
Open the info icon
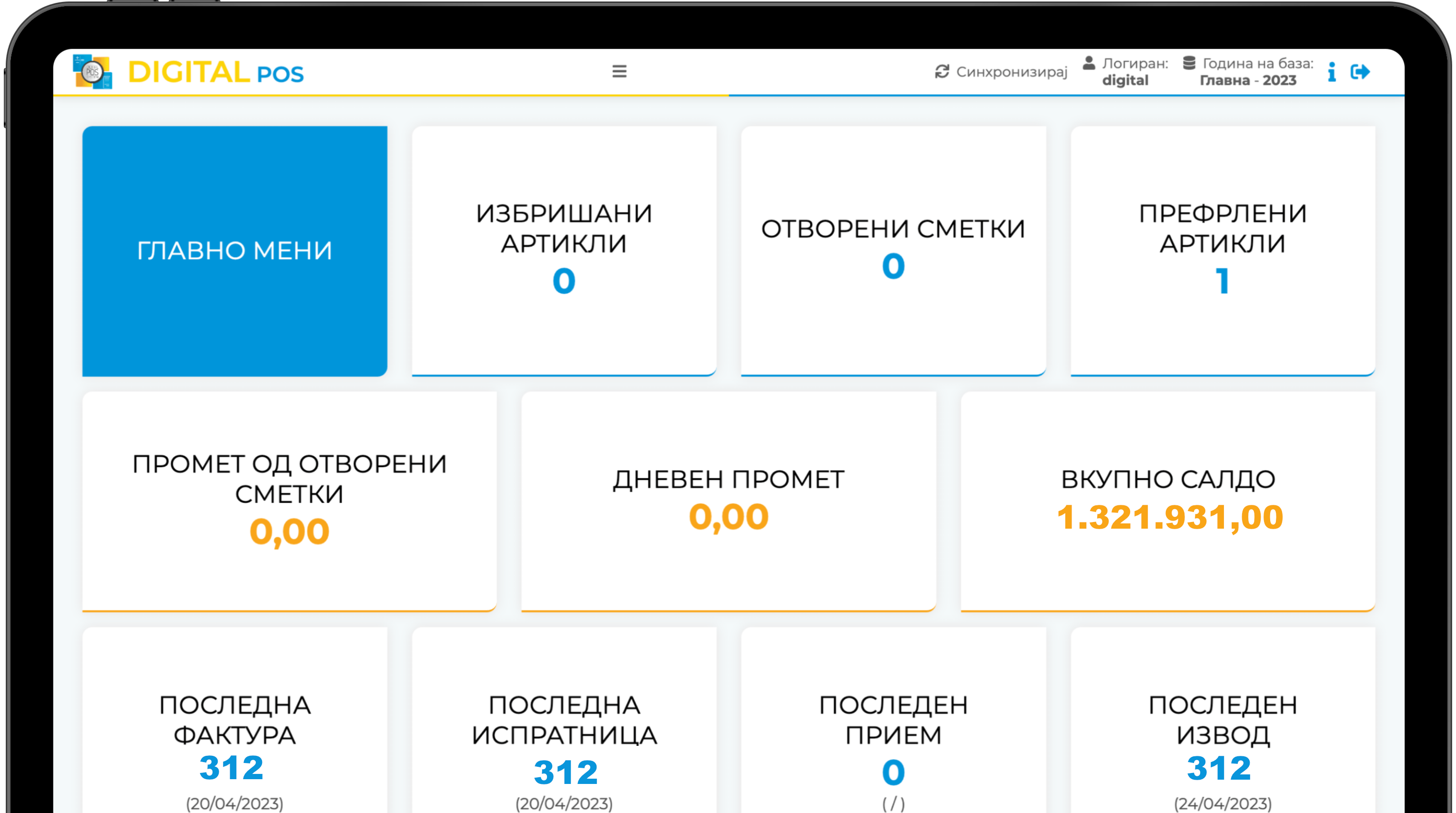tap(1332, 72)
